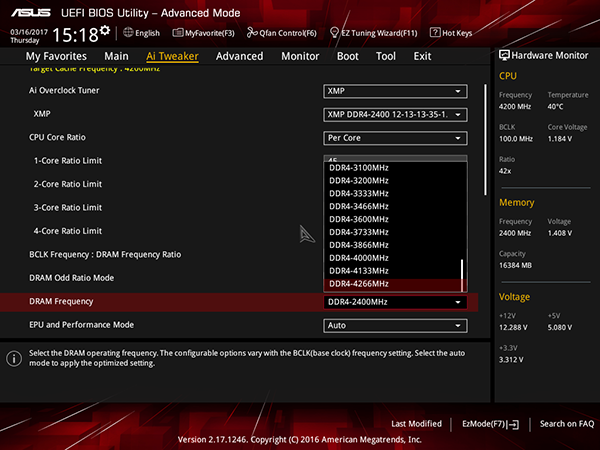Switch to My Favorites tab

coord(56,56)
